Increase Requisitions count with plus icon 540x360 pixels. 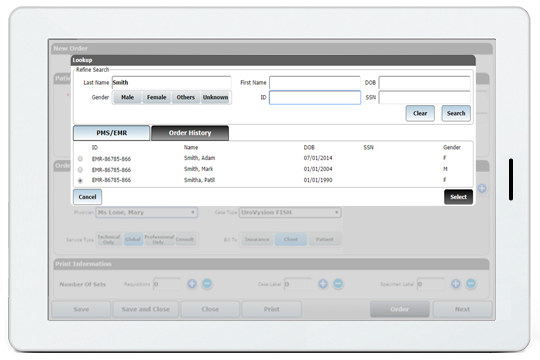tap(192, 284)
